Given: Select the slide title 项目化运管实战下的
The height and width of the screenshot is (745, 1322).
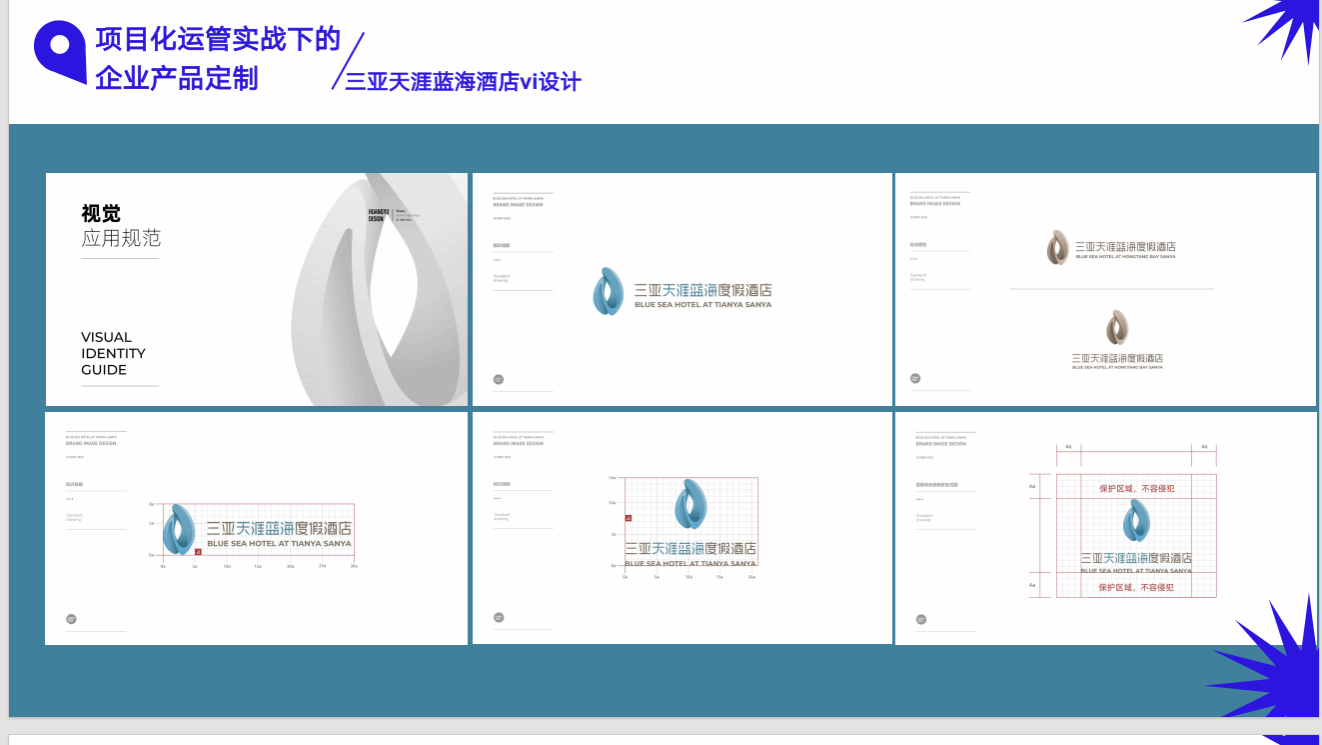Looking at the screenshot, I should 218,40.
